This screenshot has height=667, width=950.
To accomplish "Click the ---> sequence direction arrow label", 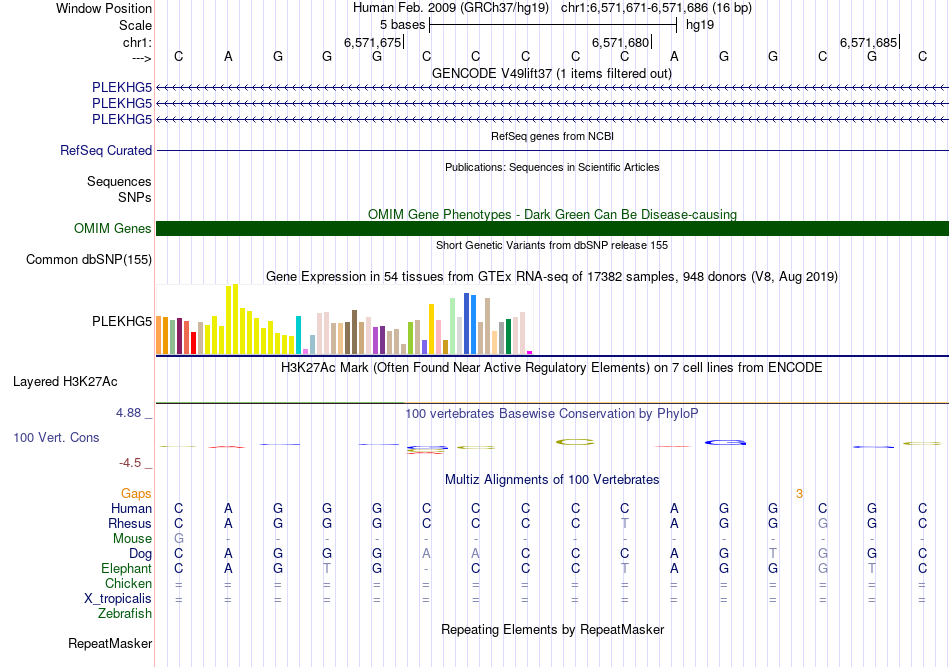I will point(141,58).
